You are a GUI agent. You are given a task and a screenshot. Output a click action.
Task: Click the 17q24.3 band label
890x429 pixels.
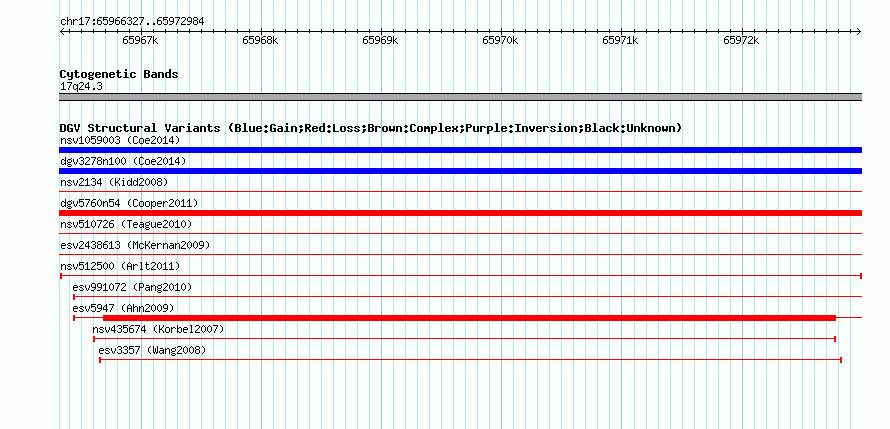81,87
